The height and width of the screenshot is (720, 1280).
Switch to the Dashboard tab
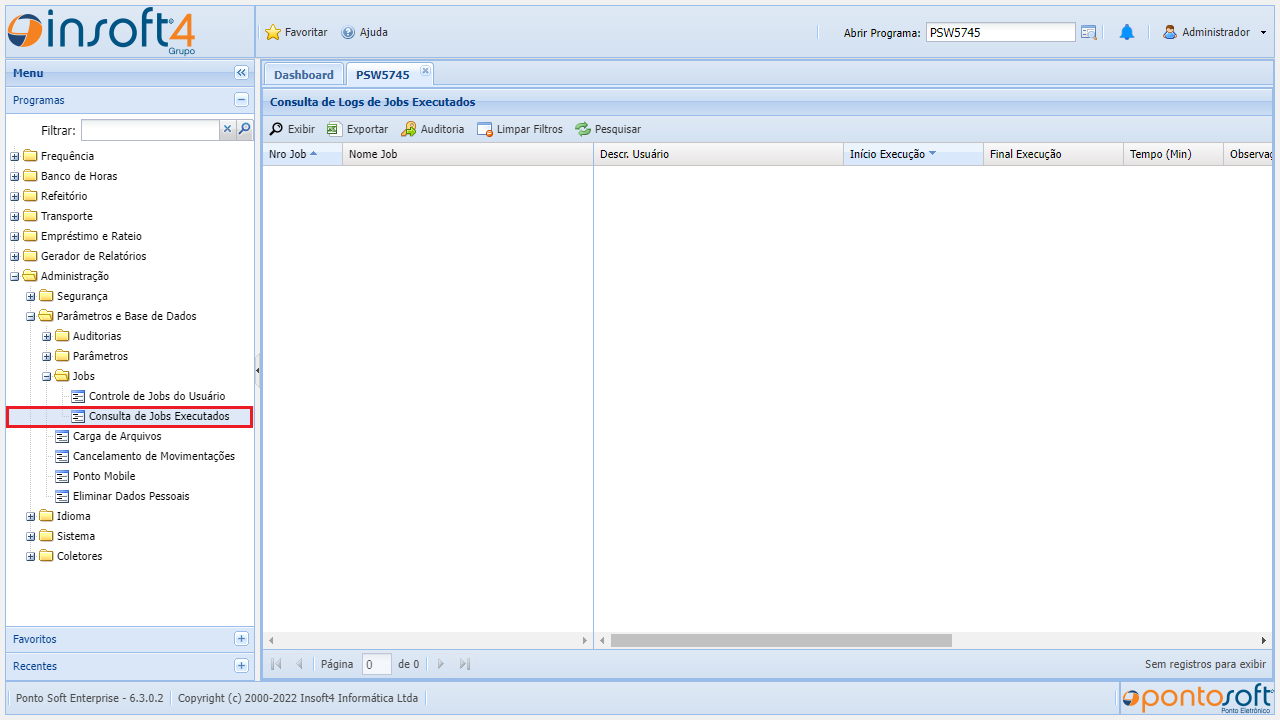coord(304,75)
